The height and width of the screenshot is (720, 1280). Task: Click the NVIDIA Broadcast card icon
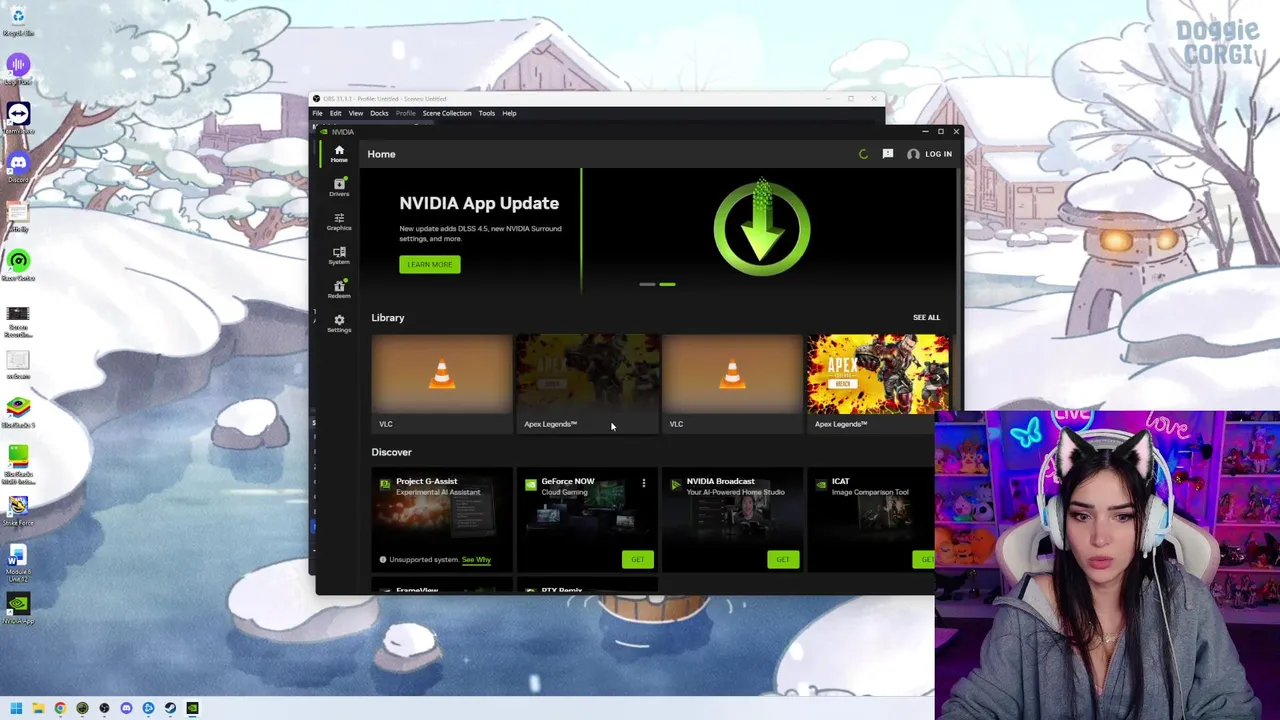coord(676,485)
